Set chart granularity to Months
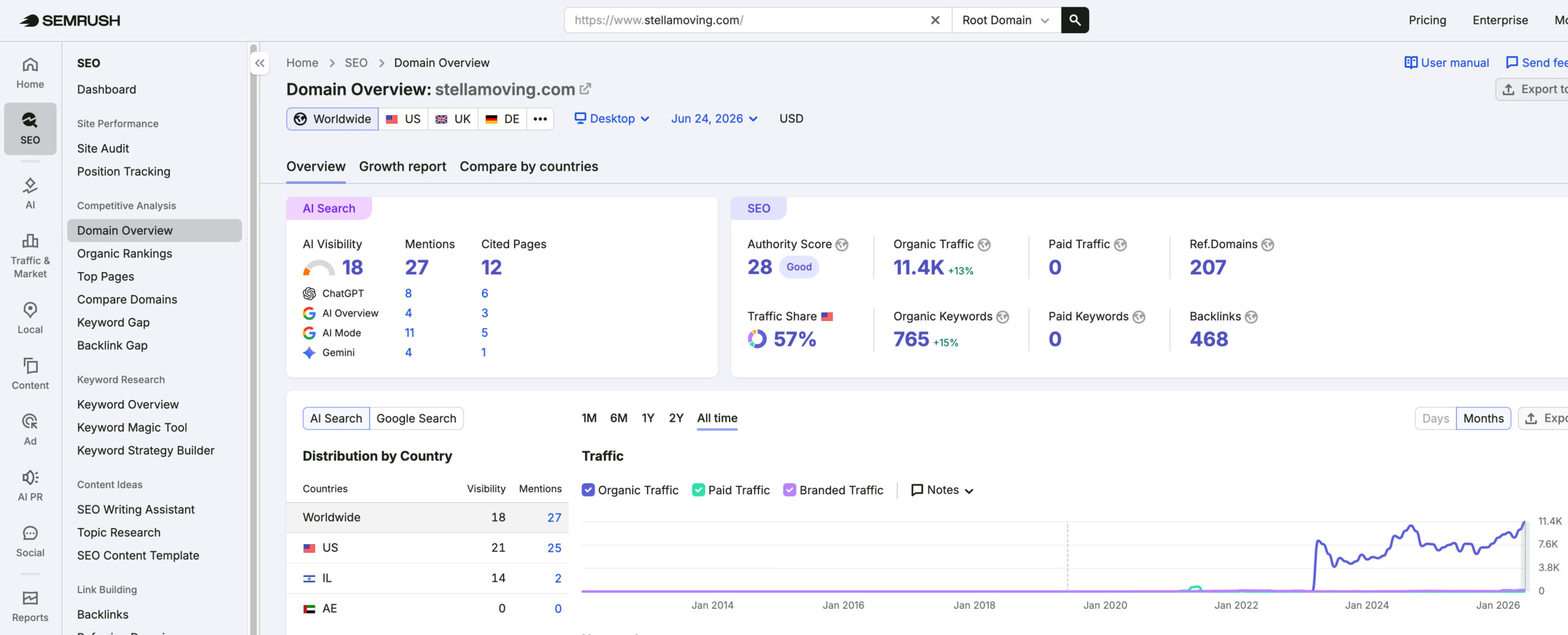1568x635 pixels. [x=1483, y=419]
